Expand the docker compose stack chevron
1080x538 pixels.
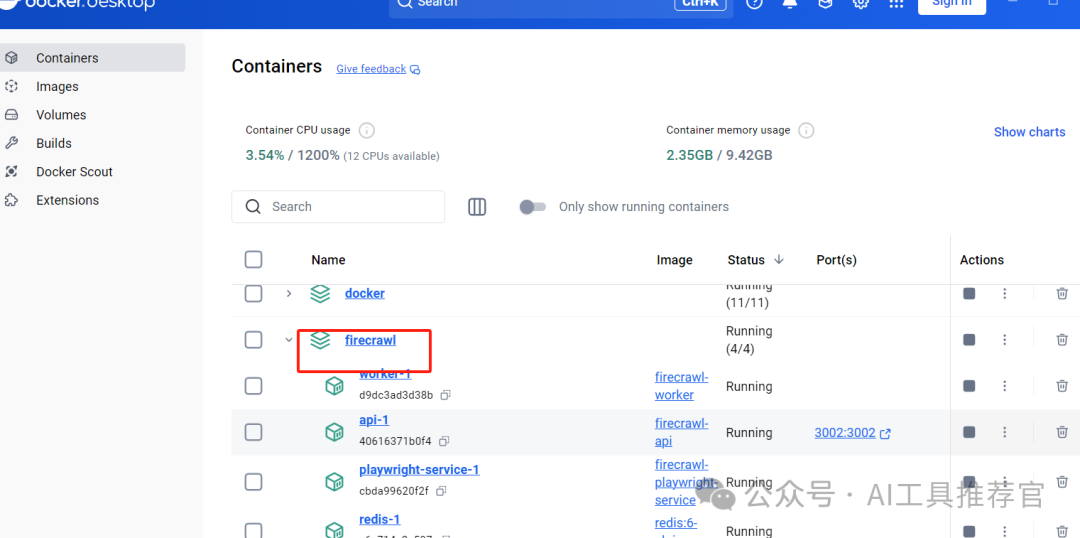[289, 293]
